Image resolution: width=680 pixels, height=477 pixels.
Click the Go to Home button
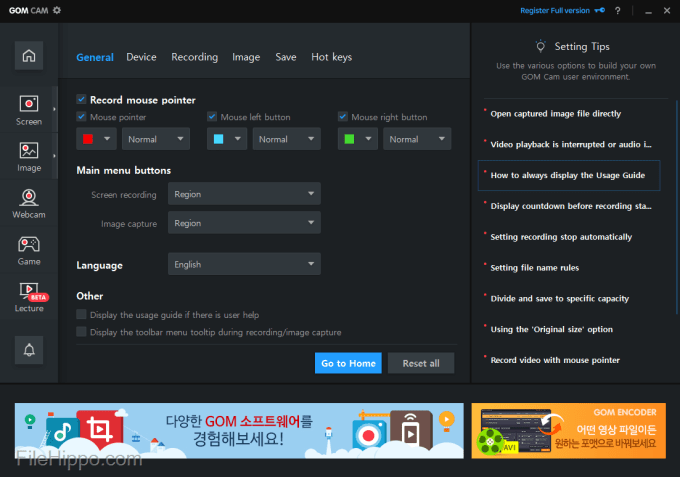coord(348,363)
